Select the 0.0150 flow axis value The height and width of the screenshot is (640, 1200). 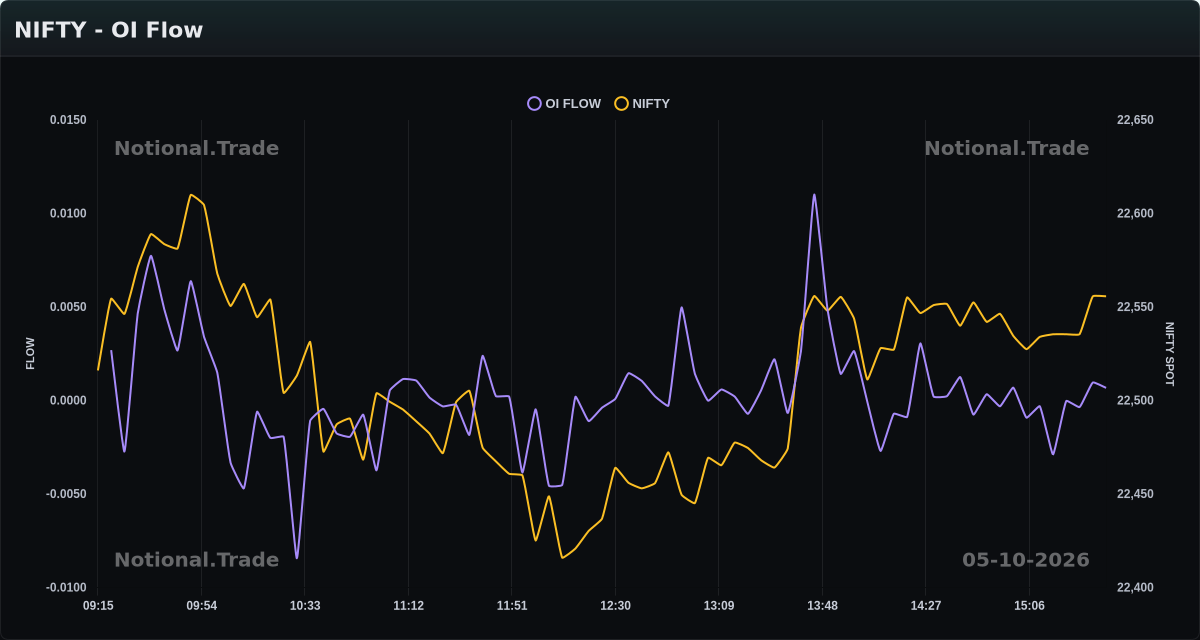coord(68,120)
